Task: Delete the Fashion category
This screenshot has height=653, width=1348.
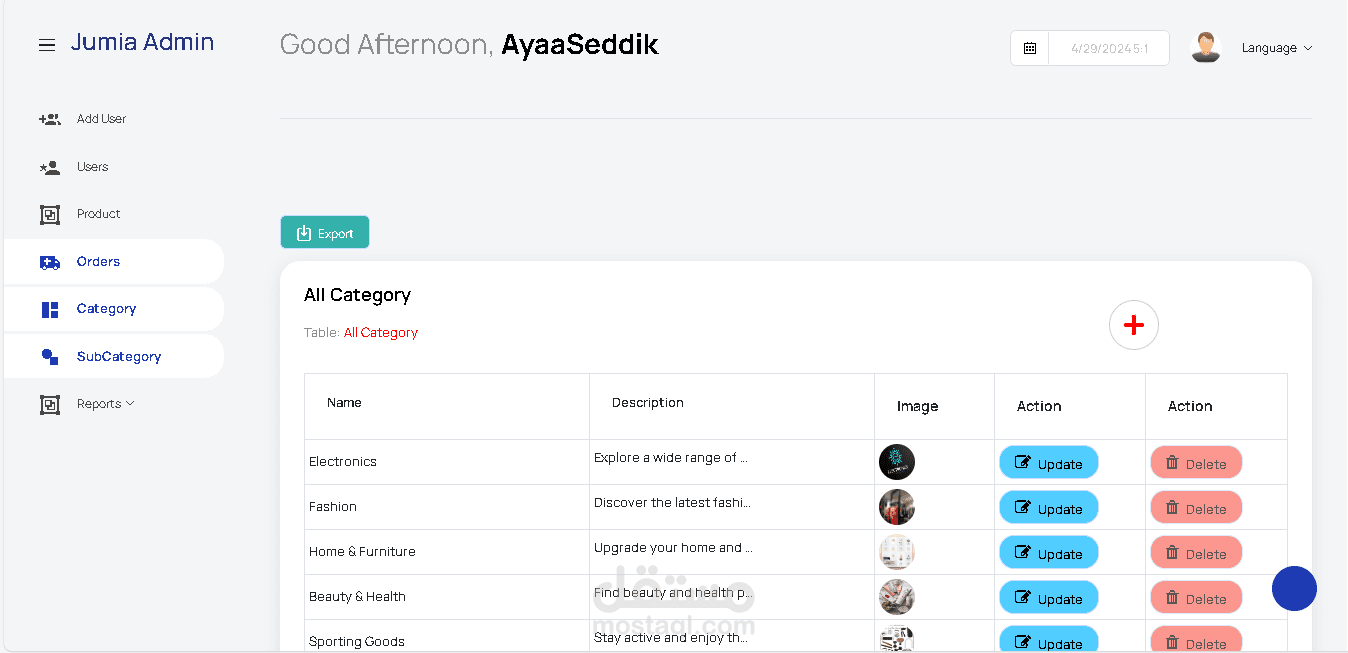Action: (x=1196, y=508)
